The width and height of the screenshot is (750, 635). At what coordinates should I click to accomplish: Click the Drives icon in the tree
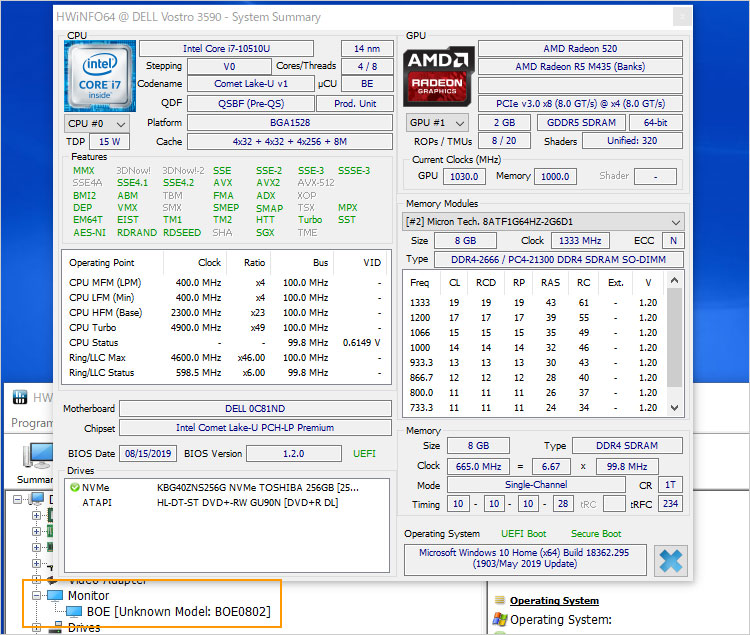[x=57, y=627]
